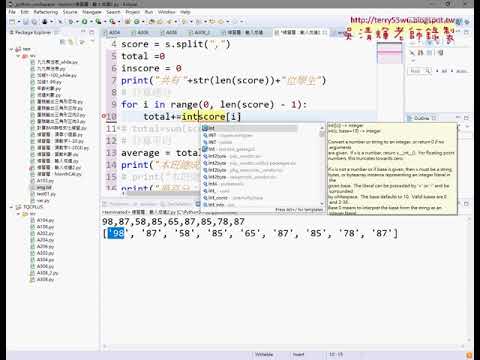The width and height of the screenshot is (480, 360).
Task: Open the Window menu
Action: (x=167, y=12)
